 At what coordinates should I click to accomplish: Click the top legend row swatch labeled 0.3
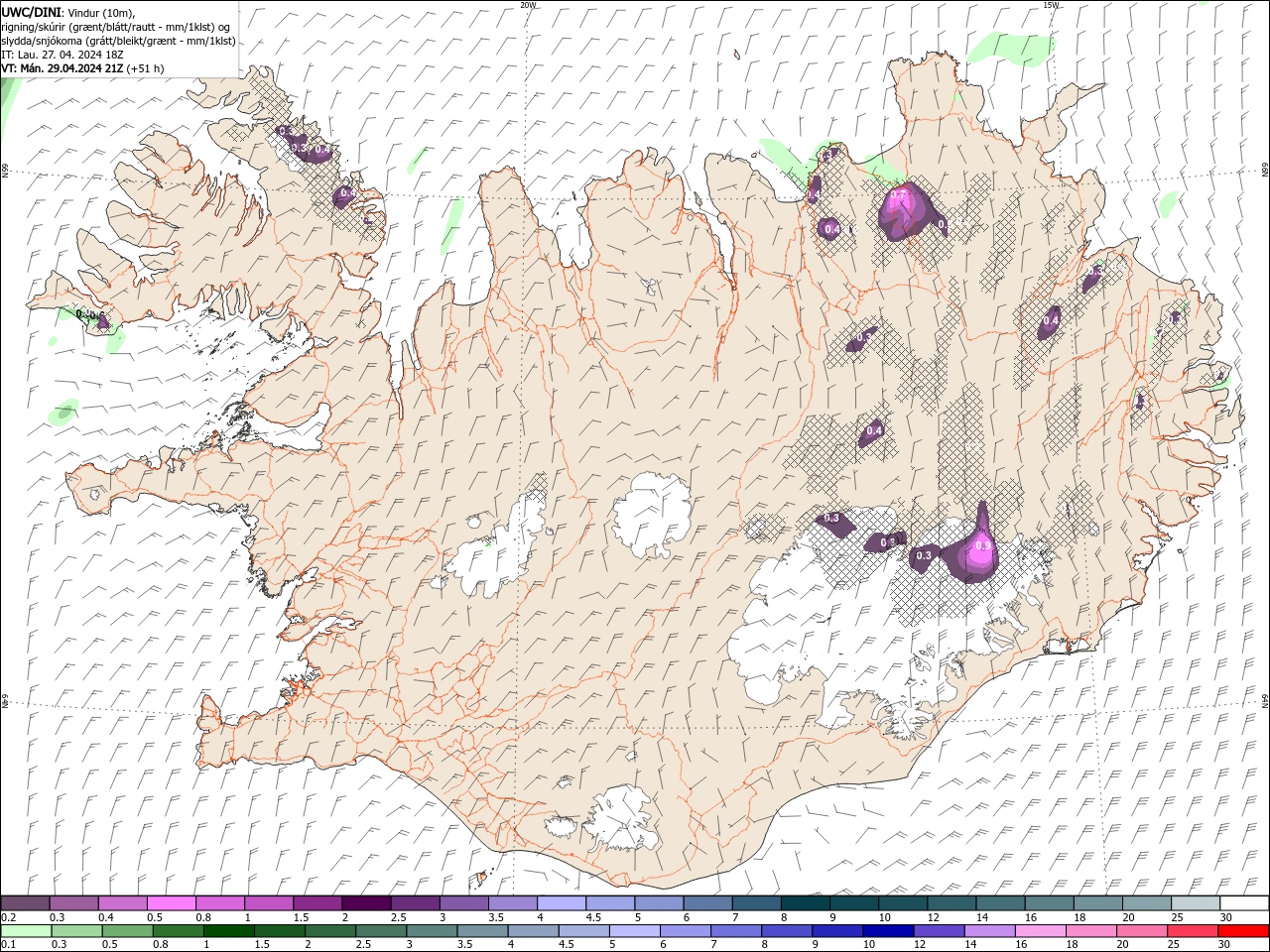pos(73,903)
